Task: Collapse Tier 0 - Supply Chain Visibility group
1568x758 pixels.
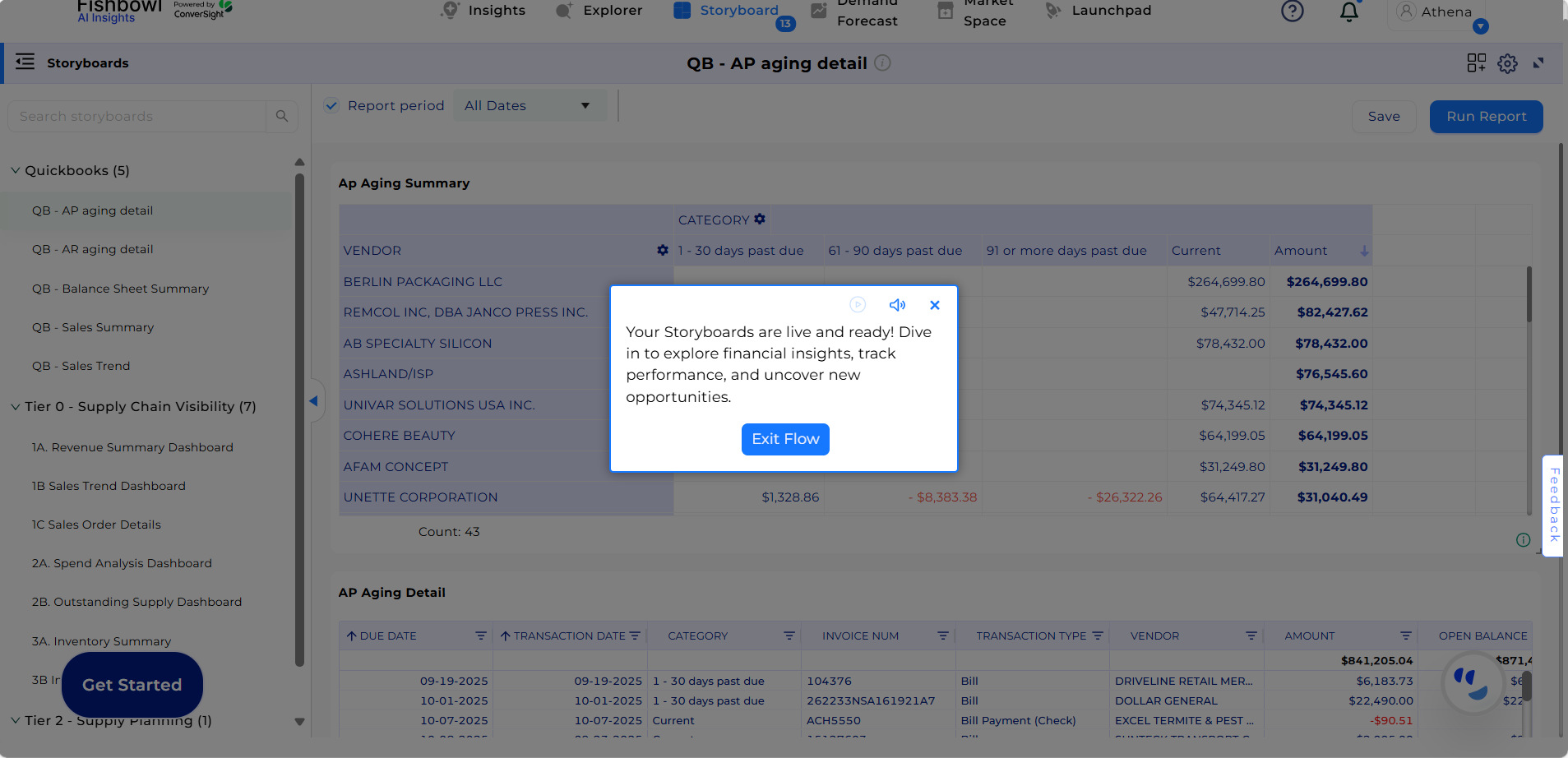Action: [x=16, y=407]
